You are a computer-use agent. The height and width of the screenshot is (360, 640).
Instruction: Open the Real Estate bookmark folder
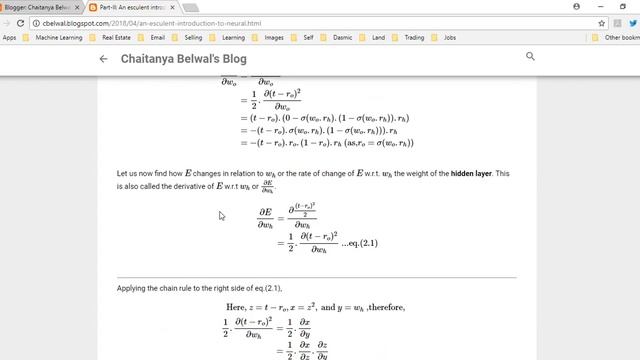tap(111, 38)
